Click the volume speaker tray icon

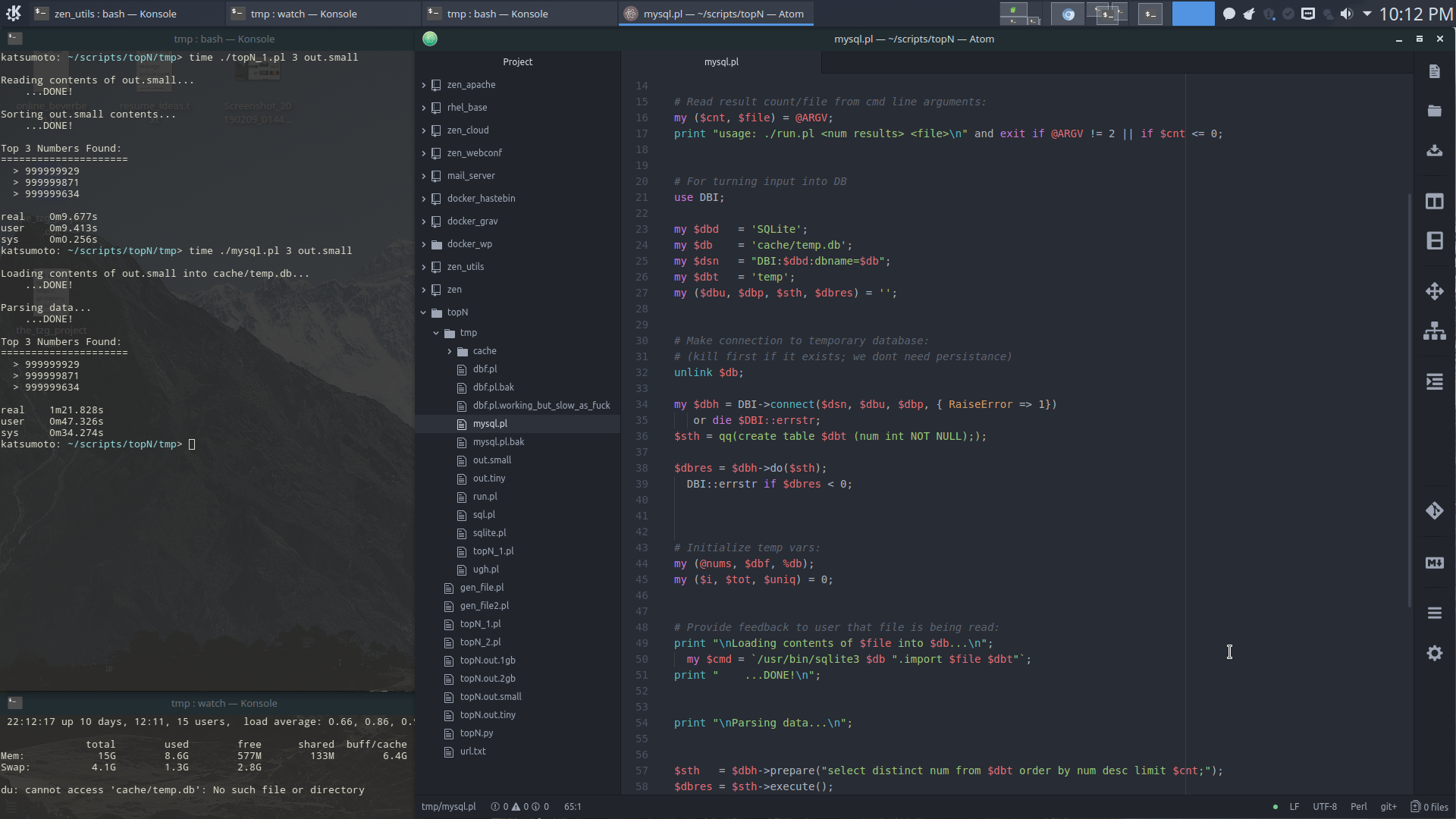coord(1346,14)
